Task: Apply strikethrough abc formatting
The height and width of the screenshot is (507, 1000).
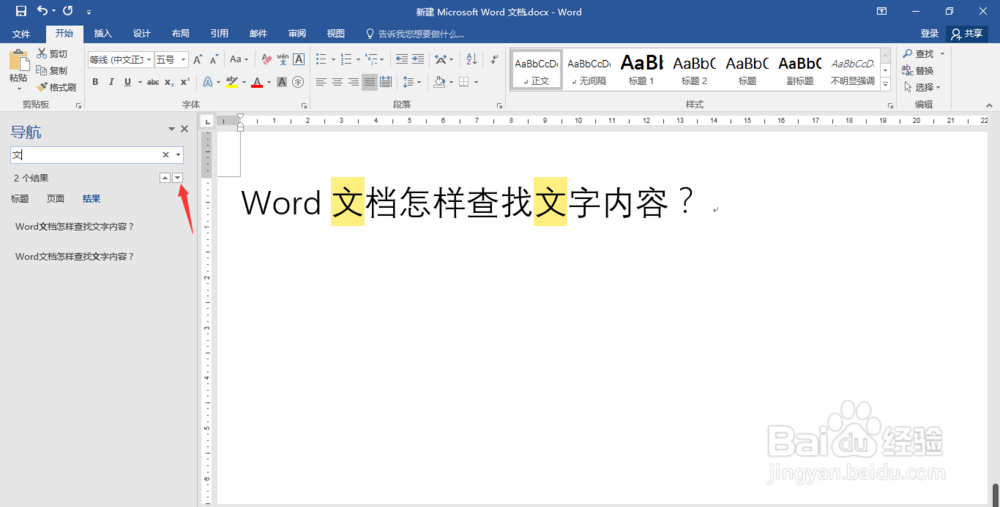Action: coord(153,82)
